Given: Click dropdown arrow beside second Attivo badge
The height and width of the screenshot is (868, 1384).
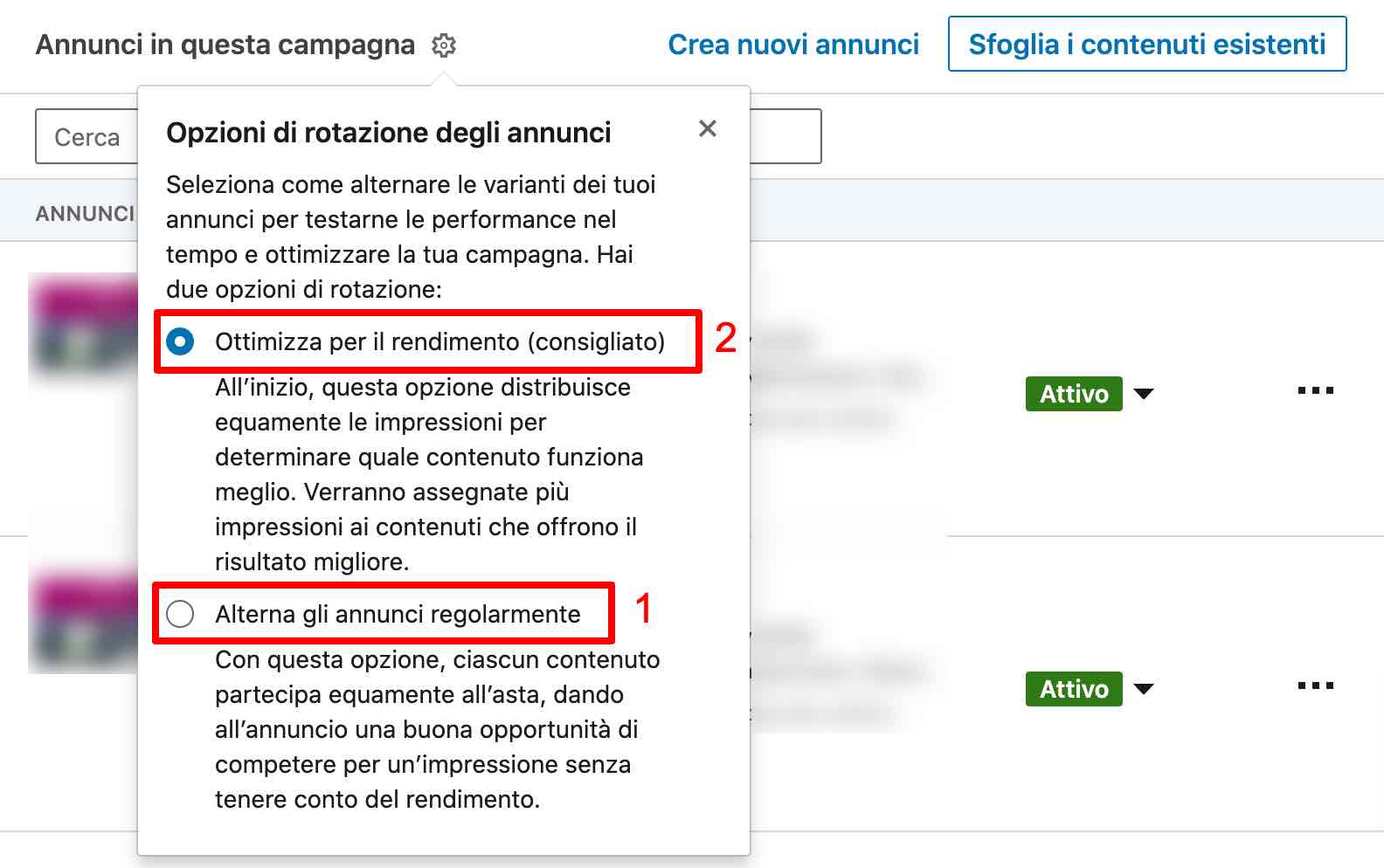Looking at the screenshot, I should (1143, 689).
